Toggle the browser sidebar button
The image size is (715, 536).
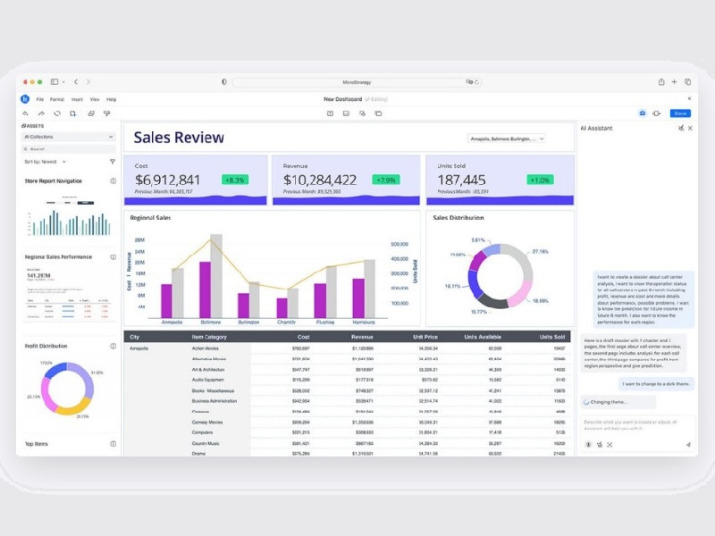click(55, 82)
